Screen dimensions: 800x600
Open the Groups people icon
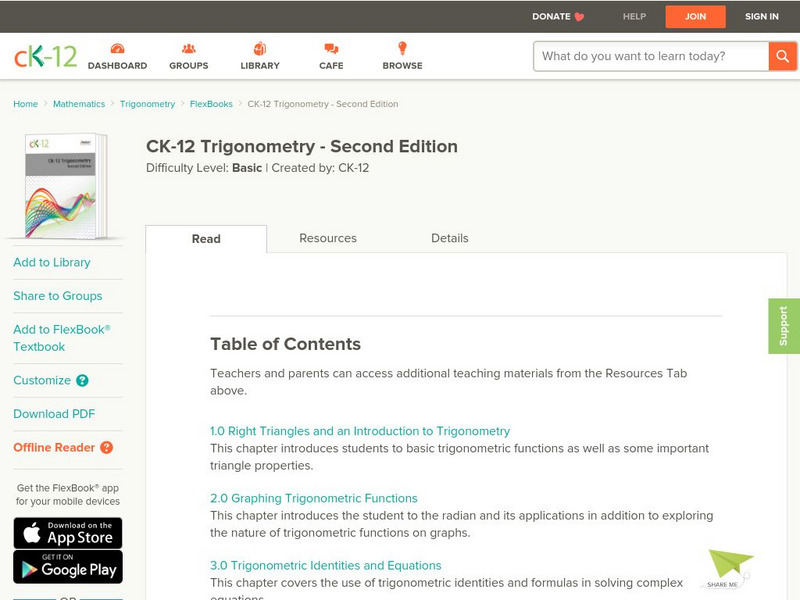(x=188, y=48)
